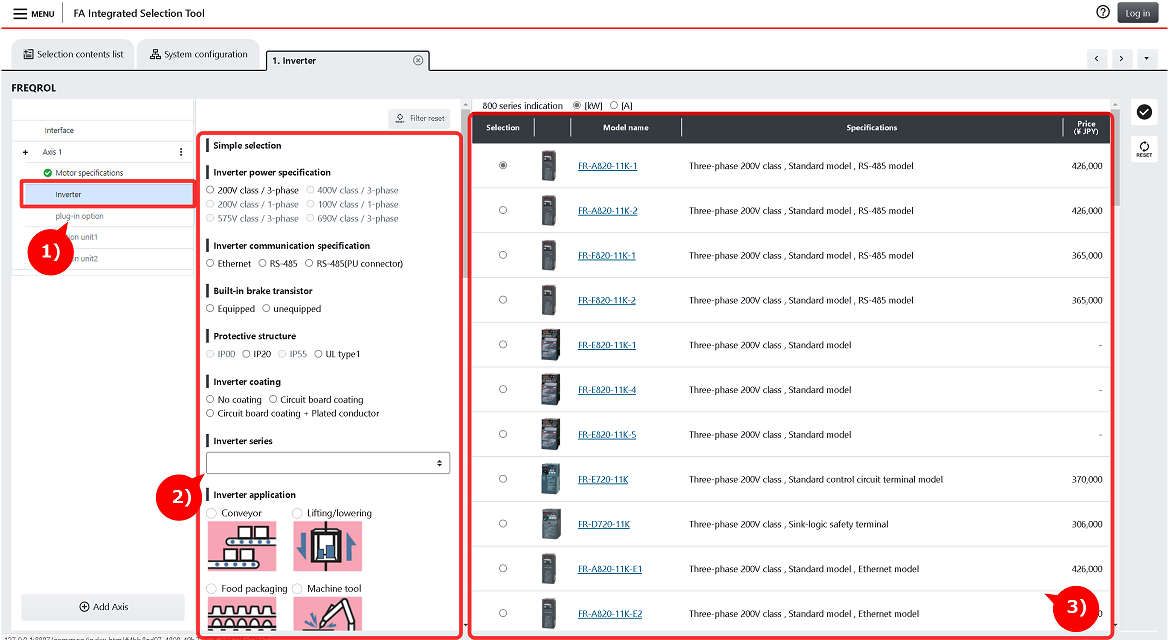Image resolution: width=1172 pixels, height=640 pixels.
Task: Click FR-E820-11K-1 inverter product image
Action: 550,345
